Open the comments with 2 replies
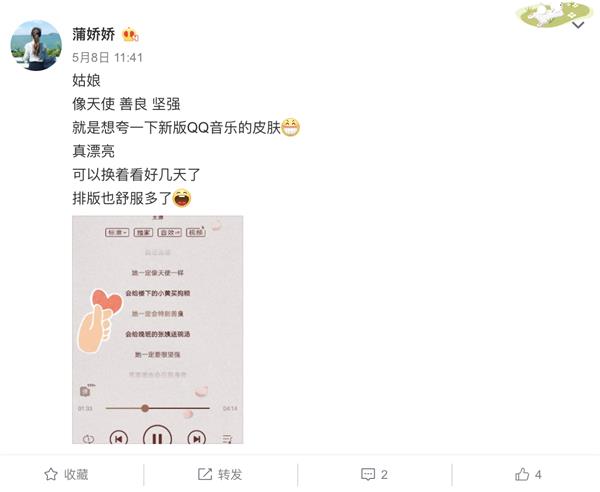Screen dimensions: 600x492 click(x=374, y=474)
